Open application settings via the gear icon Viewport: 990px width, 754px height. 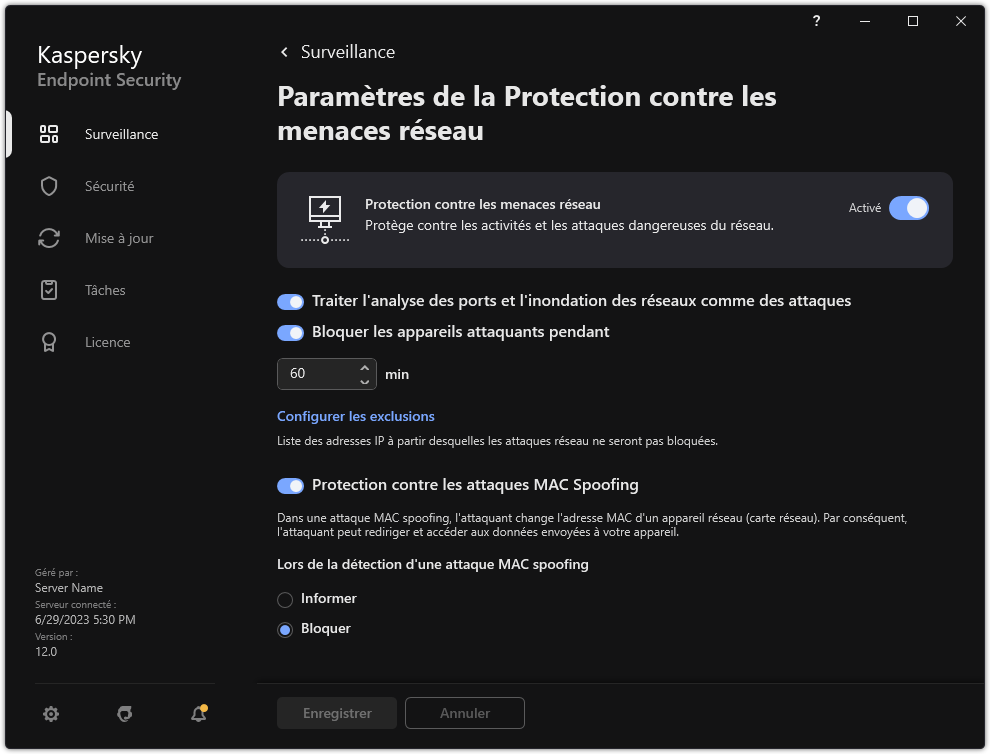pos(51,713)
